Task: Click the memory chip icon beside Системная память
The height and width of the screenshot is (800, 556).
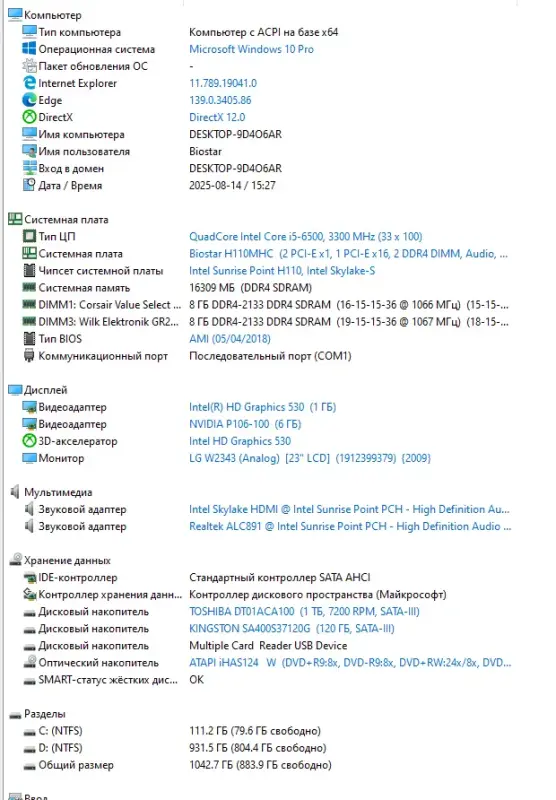Action: [x=29, y=287]
